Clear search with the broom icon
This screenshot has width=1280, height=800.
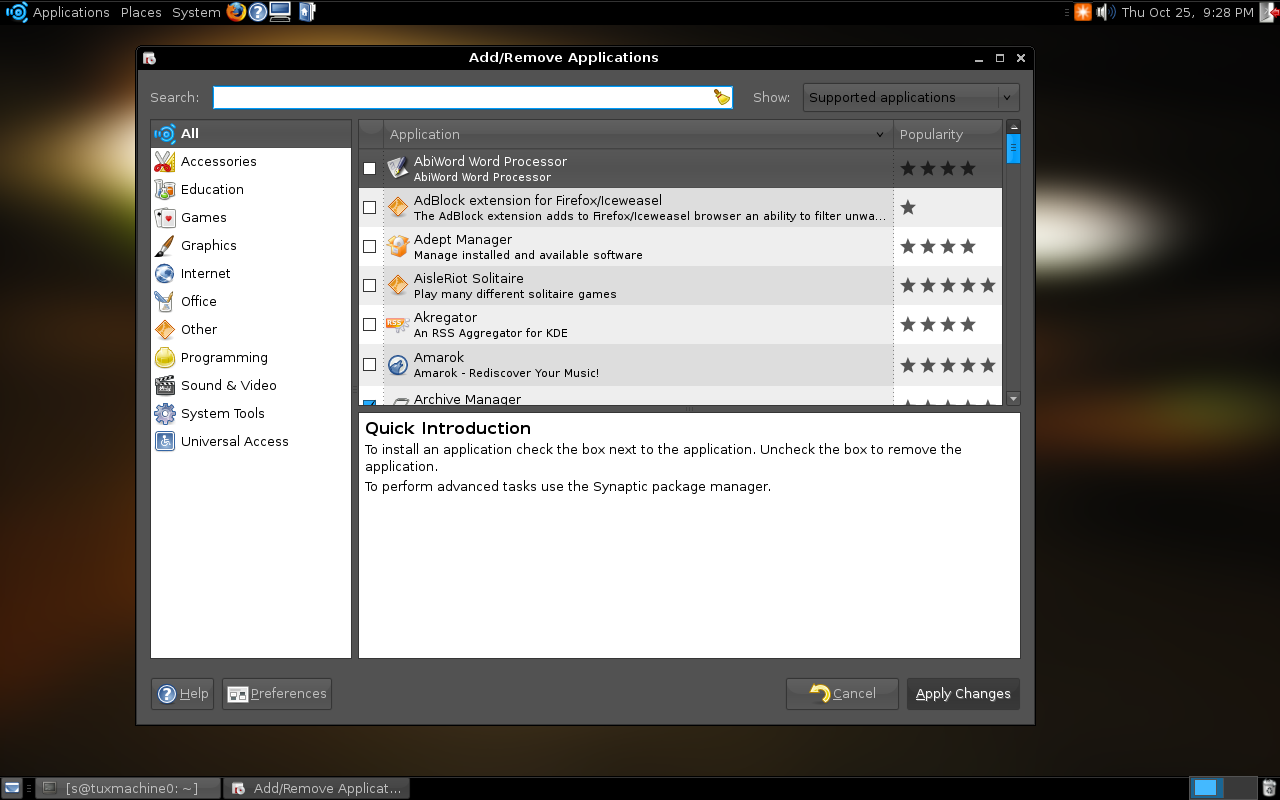pos(722,97)
